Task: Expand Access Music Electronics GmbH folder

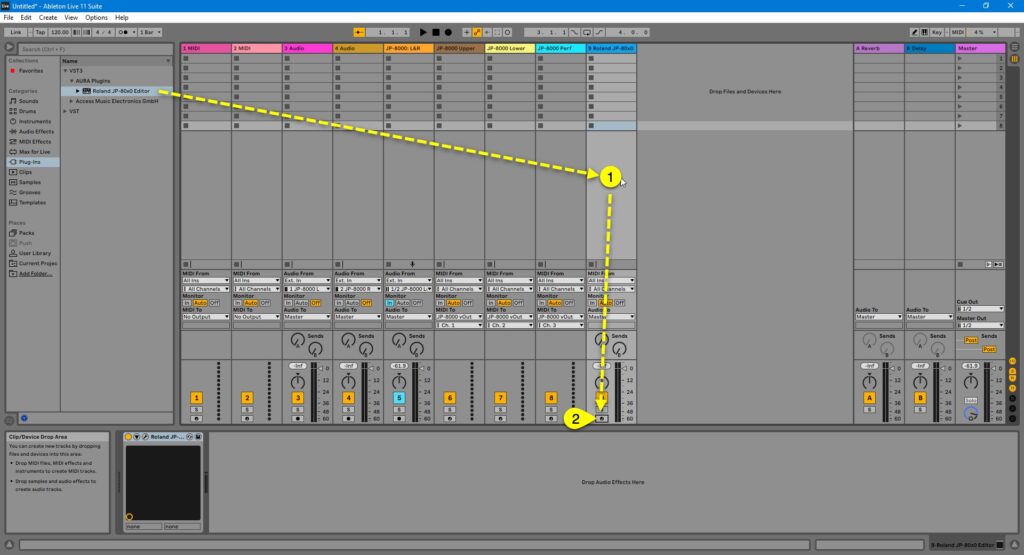Action: click(71, 101)
